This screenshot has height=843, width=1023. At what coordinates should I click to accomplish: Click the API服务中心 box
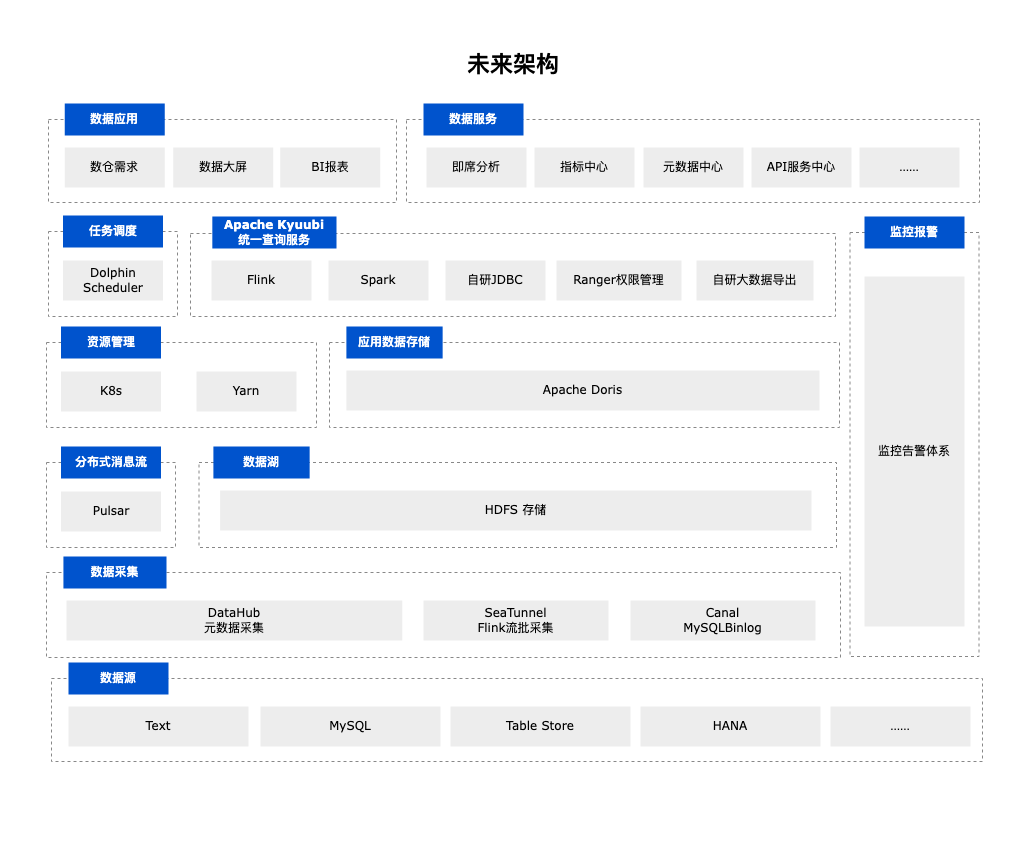(x=801, y=167)
